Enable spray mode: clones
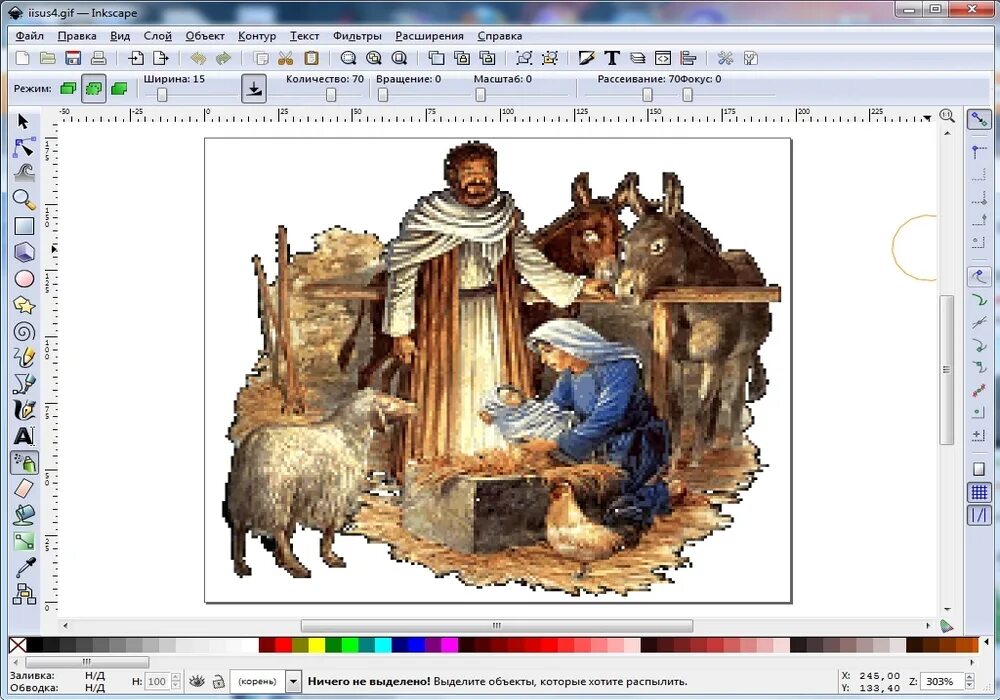 [94, 89]
